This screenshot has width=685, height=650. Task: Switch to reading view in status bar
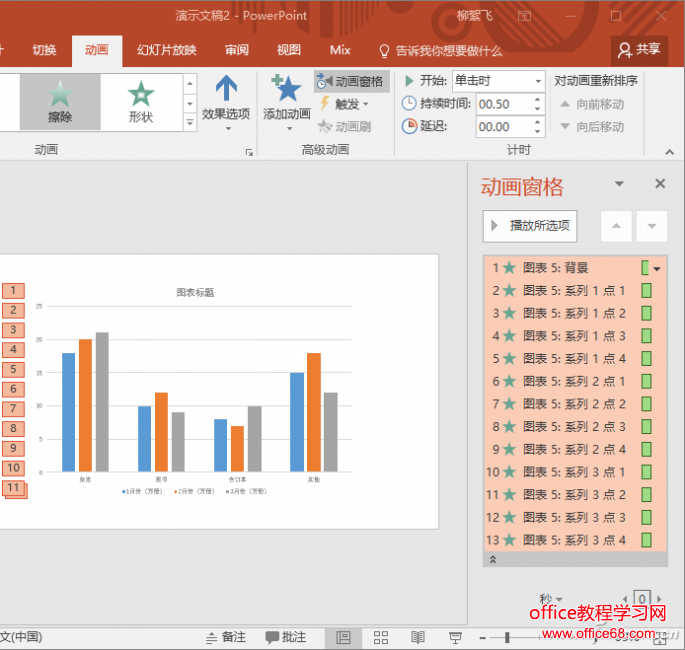418,637
